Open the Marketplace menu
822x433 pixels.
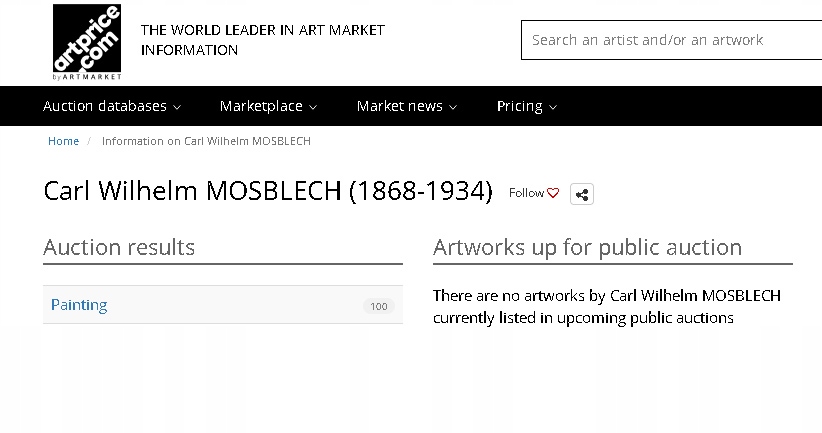coord(261,106)
